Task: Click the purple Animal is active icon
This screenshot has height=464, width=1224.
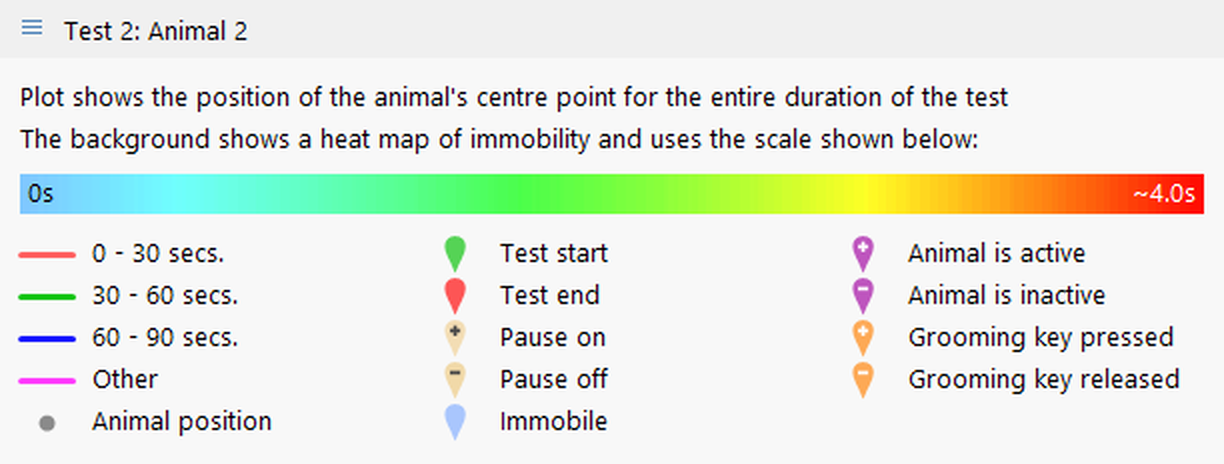Action: coord(863,254)
